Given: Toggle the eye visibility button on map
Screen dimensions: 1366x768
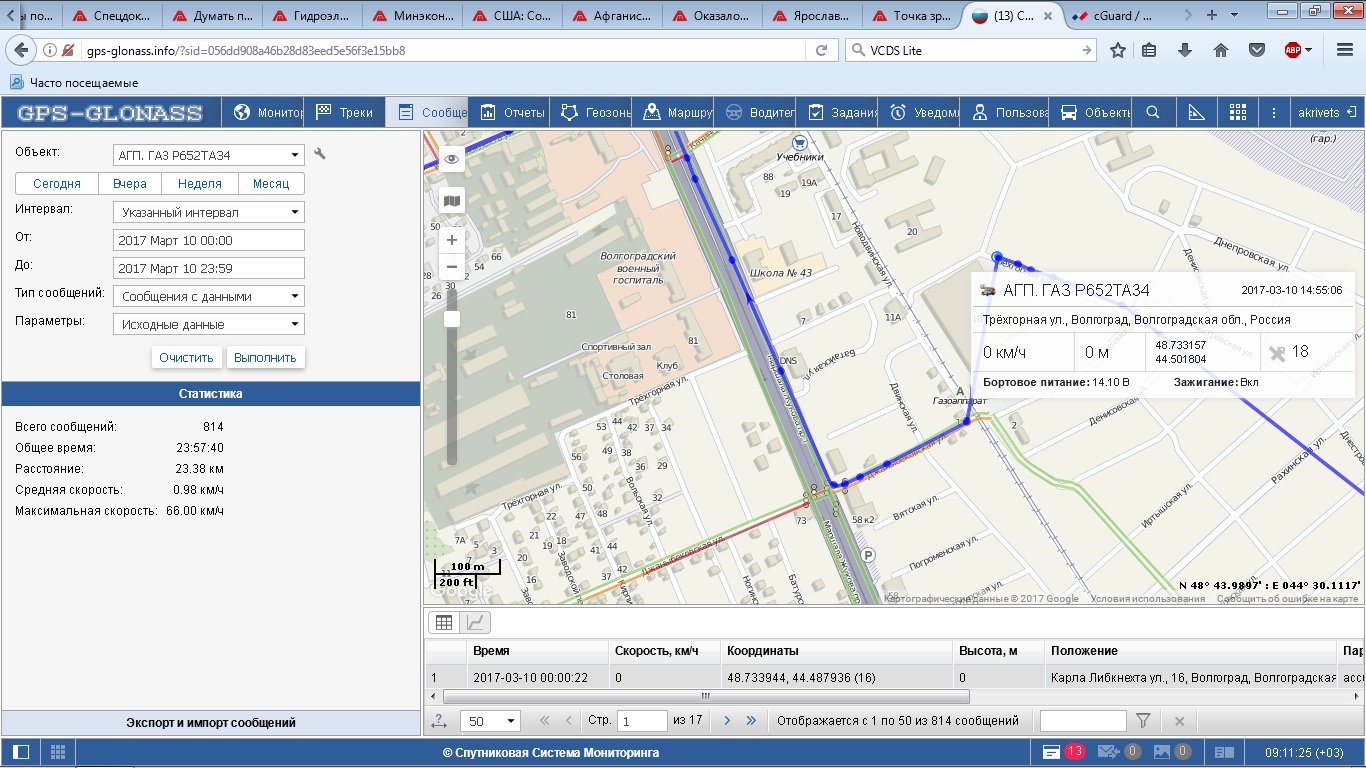Looking at the screenshot, I should tap(452, 159).
